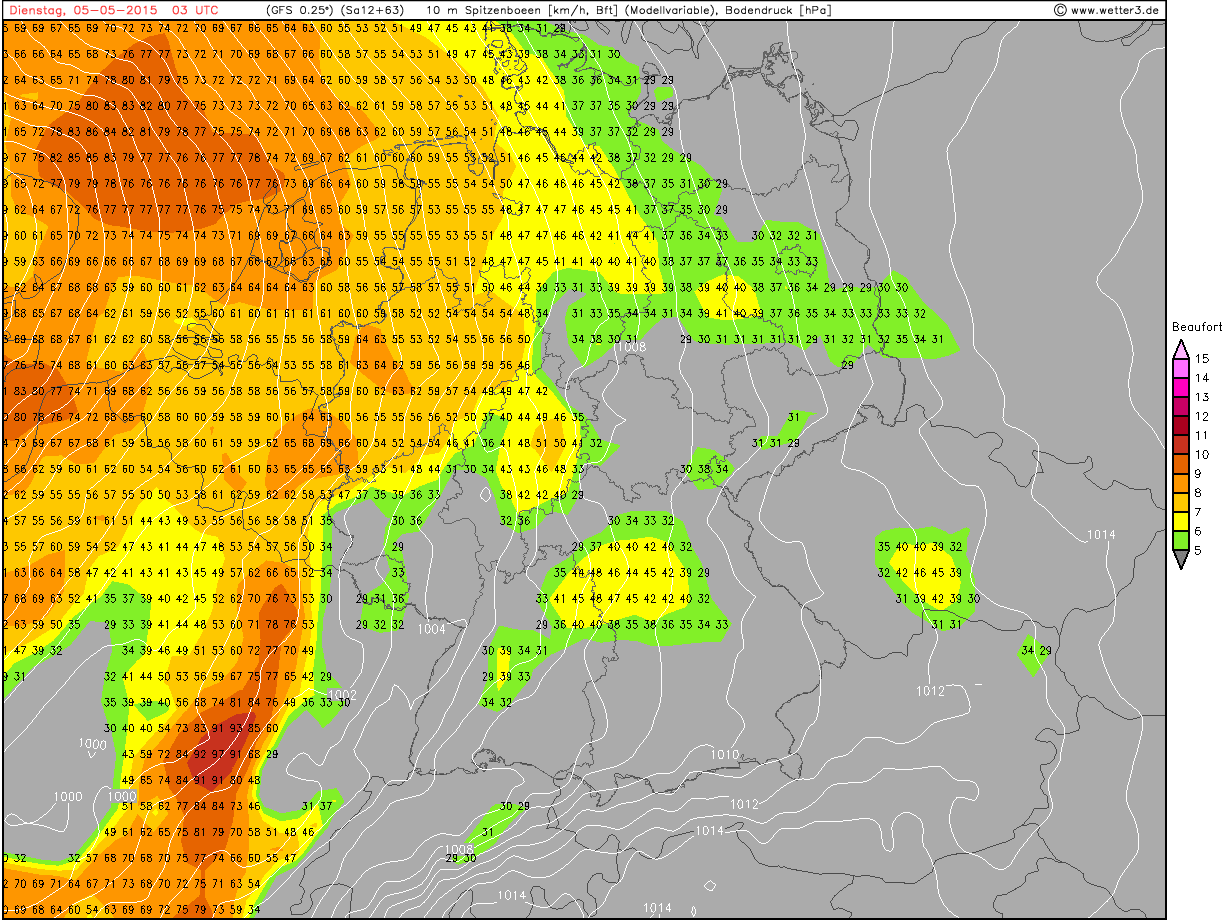Click the '1010' isobar label

pos(725,754)
